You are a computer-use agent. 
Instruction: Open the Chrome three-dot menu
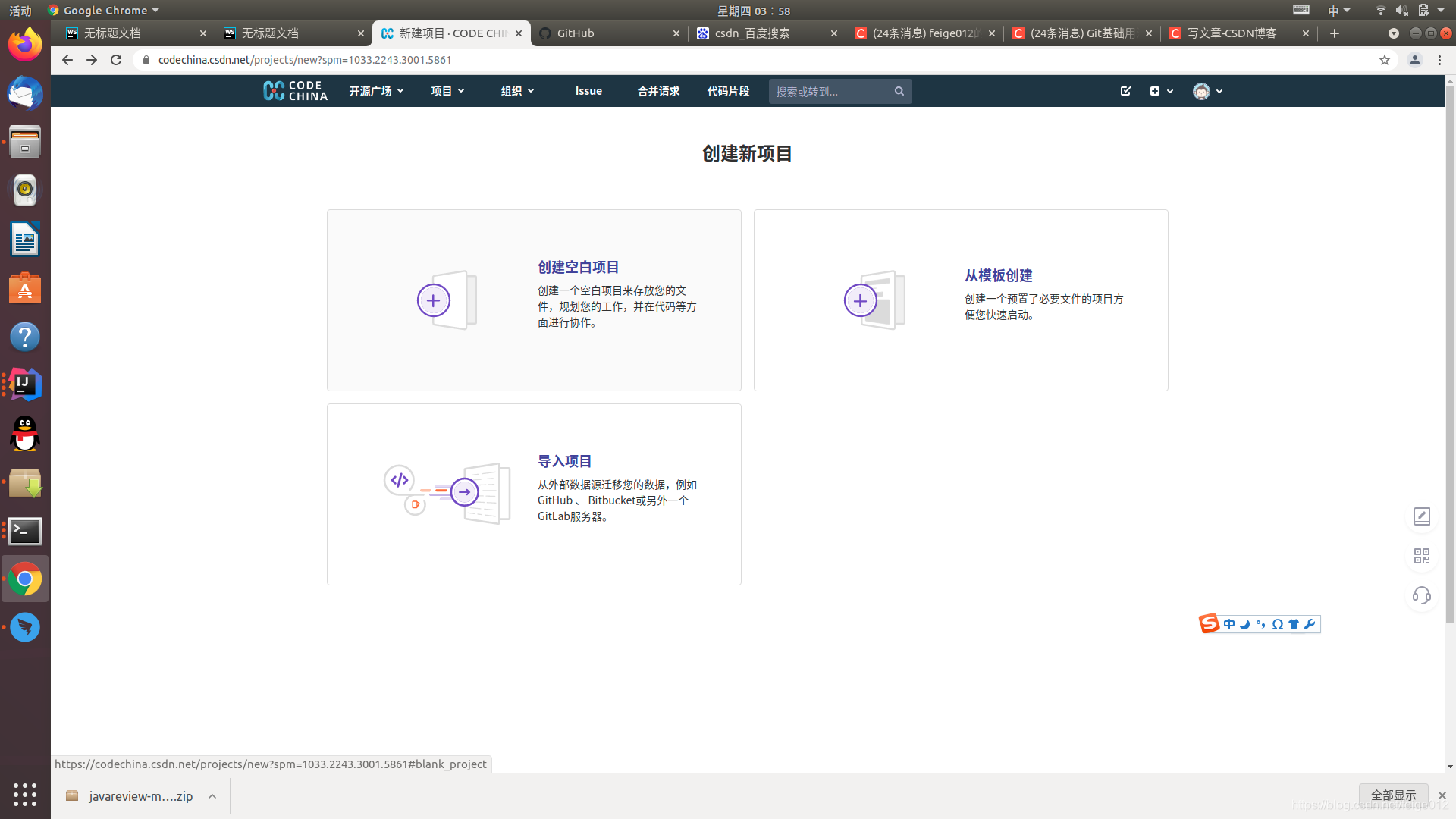click(1440, 60)
